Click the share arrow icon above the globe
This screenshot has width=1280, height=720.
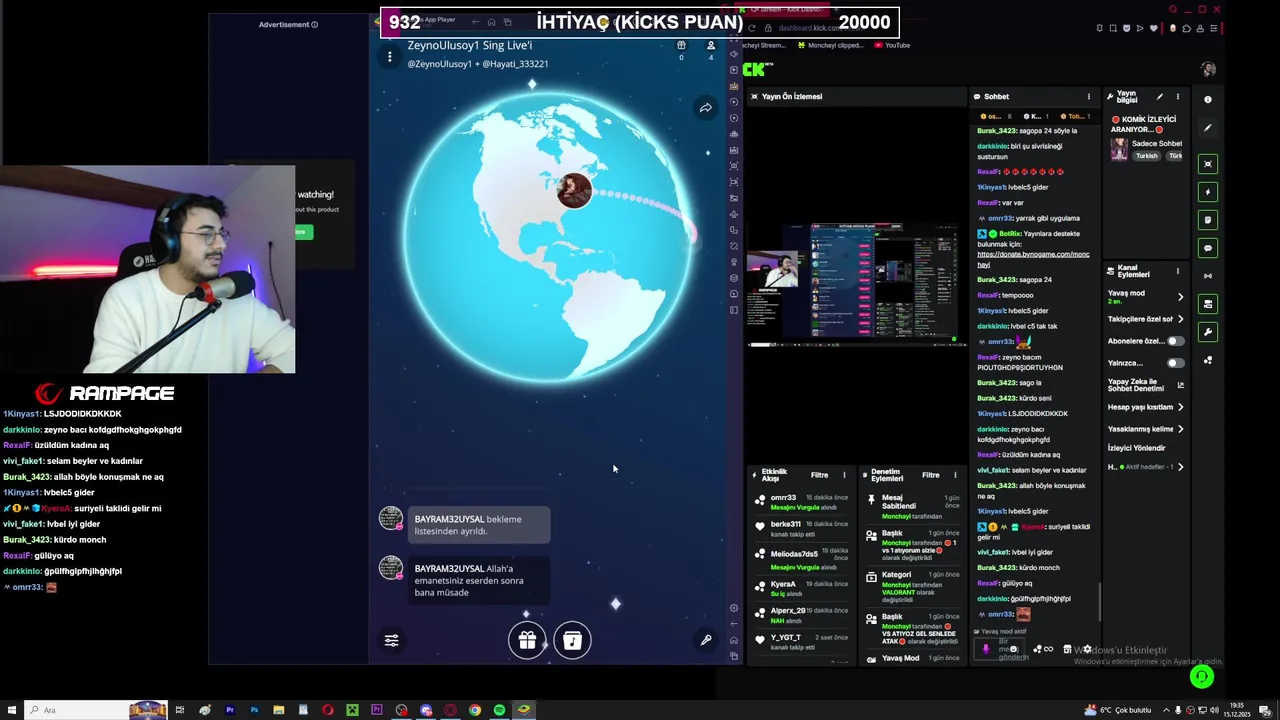coord(706,108)
